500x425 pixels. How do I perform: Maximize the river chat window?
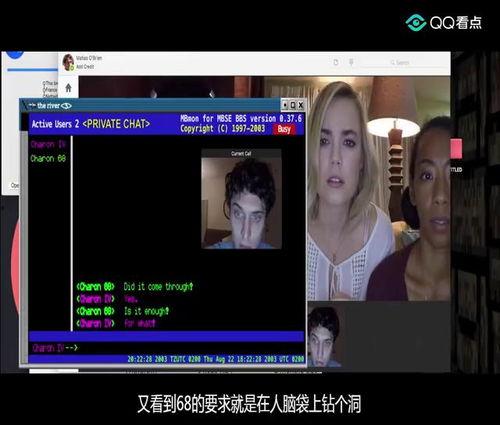click(x=293, y=105)
